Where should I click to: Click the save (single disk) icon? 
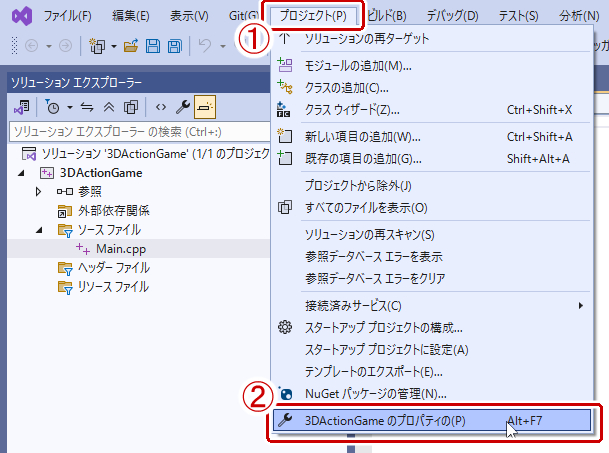click(x=153, y=46)
